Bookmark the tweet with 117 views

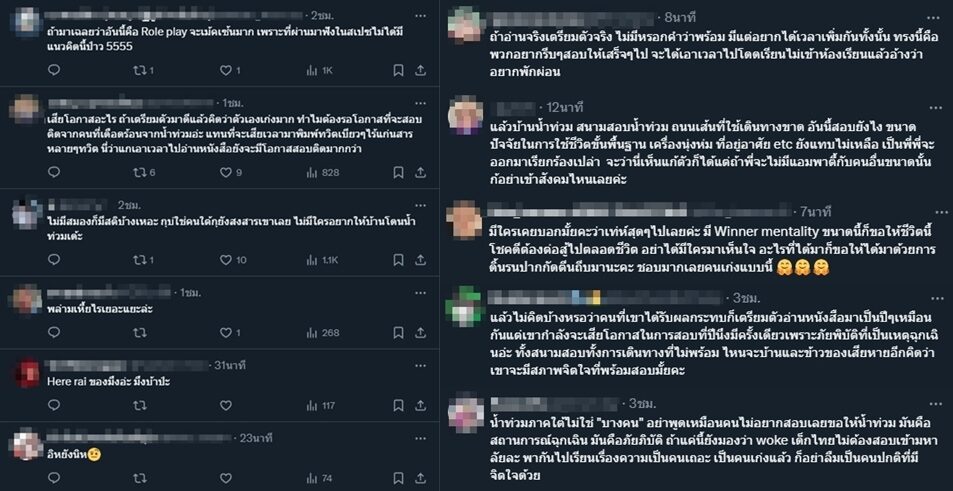tap(398, 405)
